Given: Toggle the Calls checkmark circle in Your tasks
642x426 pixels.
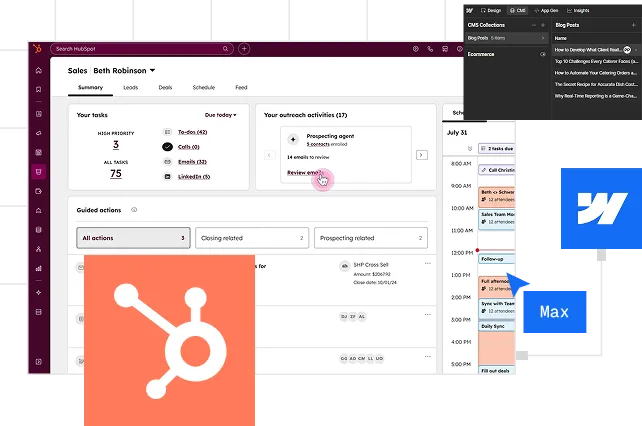Looking at the screenshot, I should (x=167, y=147).
